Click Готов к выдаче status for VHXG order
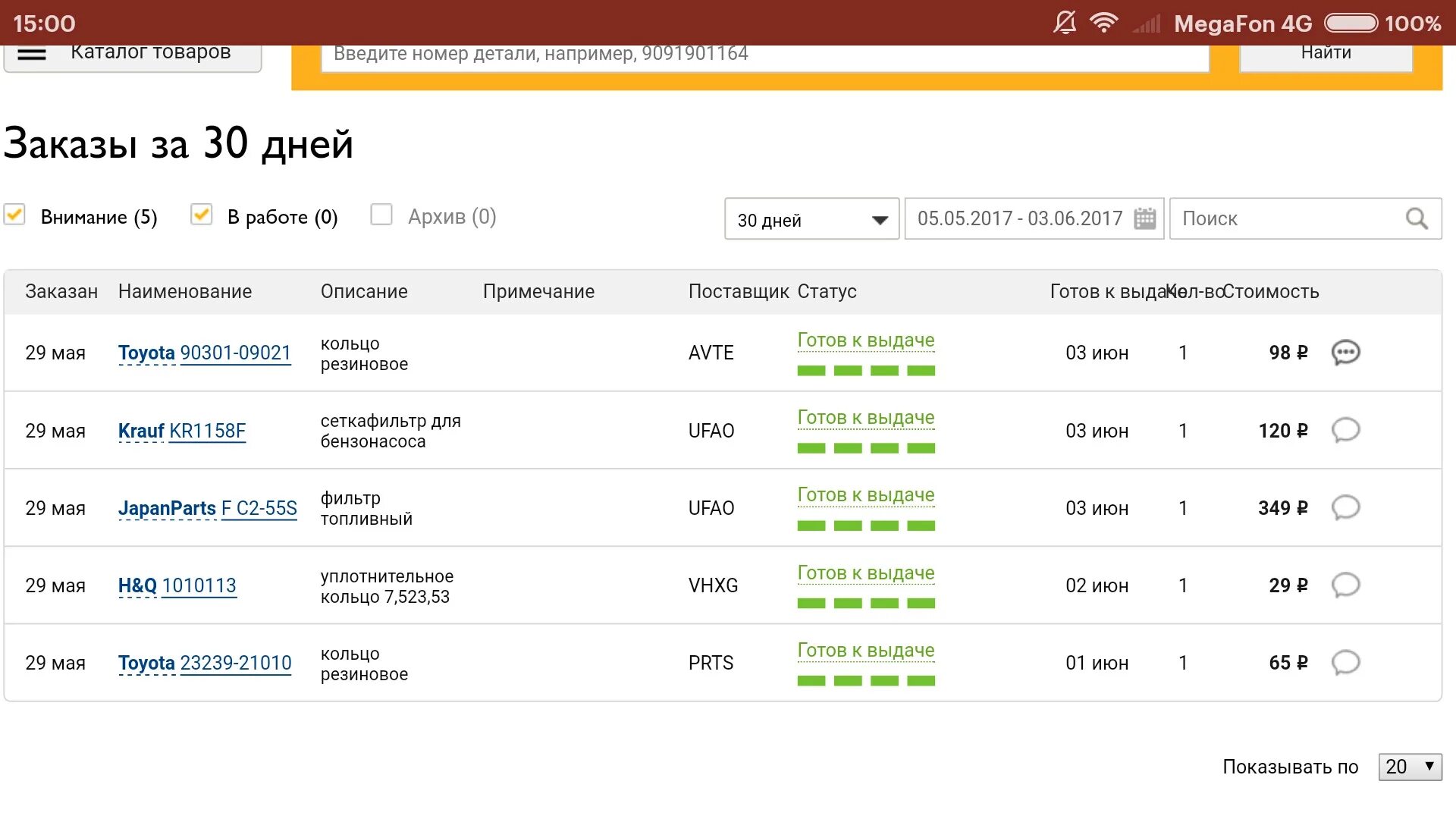This screenshot has width=1456, height=819. [866, 573]
